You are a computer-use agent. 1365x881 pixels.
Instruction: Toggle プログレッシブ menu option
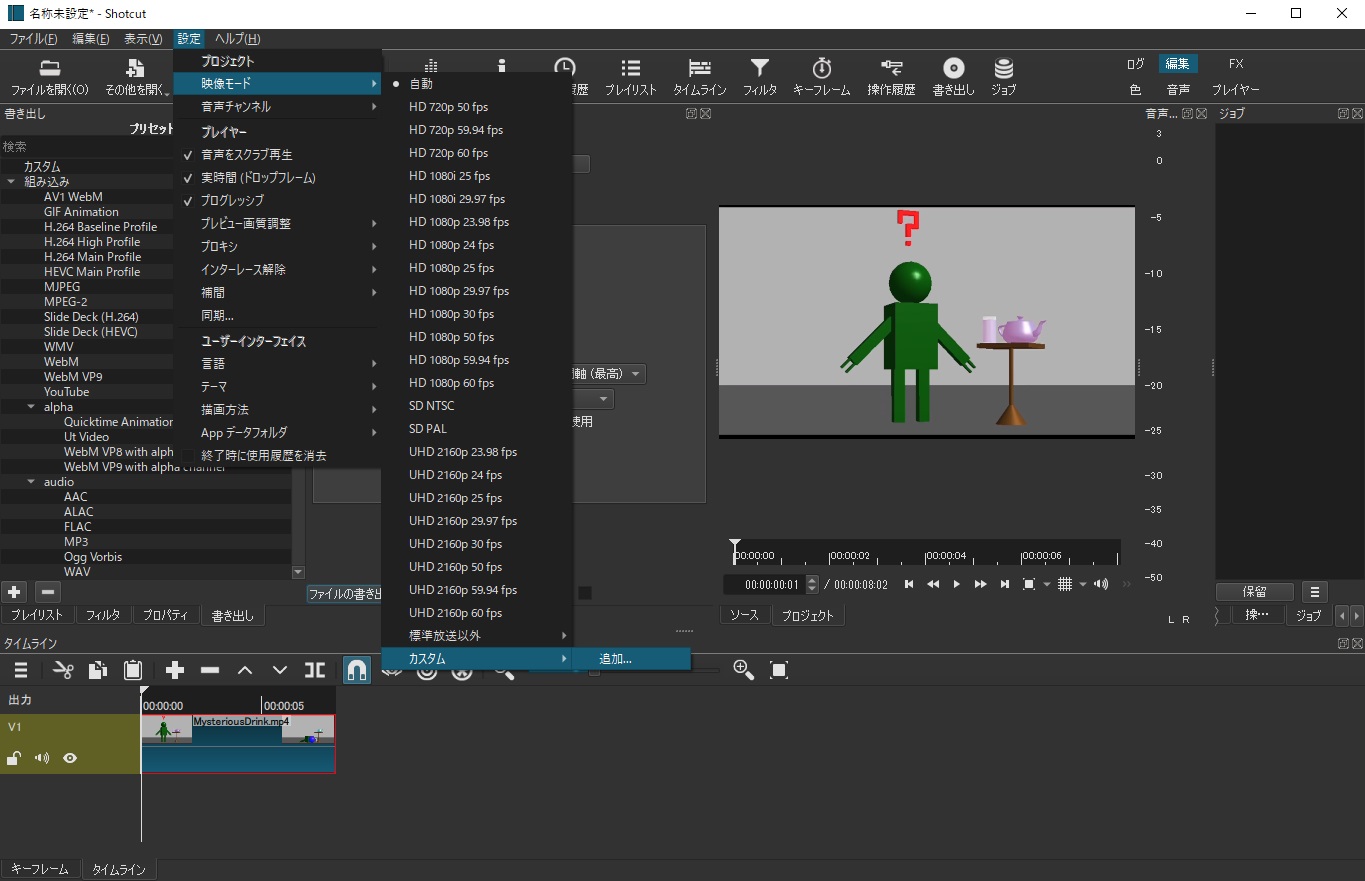tap(277, 201)
